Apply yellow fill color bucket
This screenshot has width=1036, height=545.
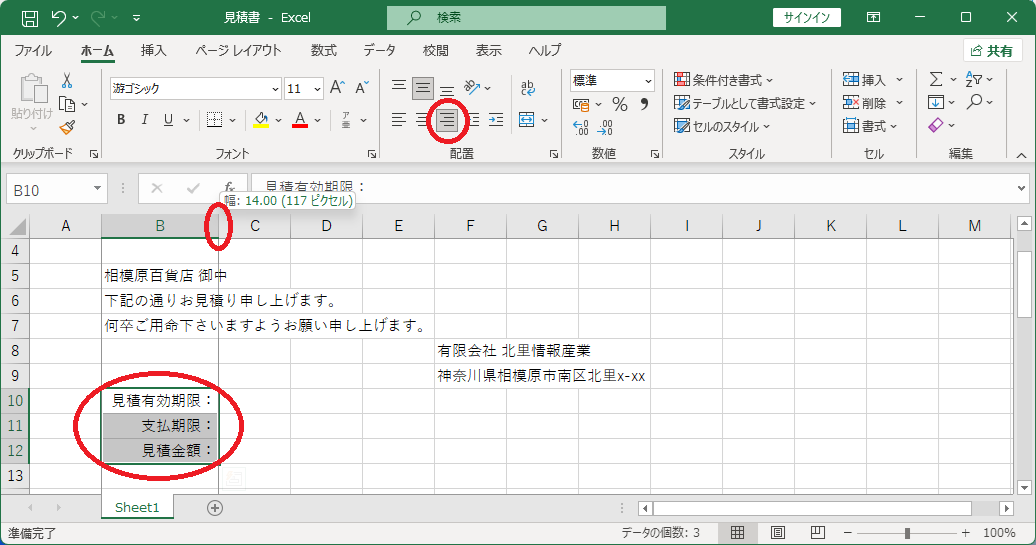[262, 120]
